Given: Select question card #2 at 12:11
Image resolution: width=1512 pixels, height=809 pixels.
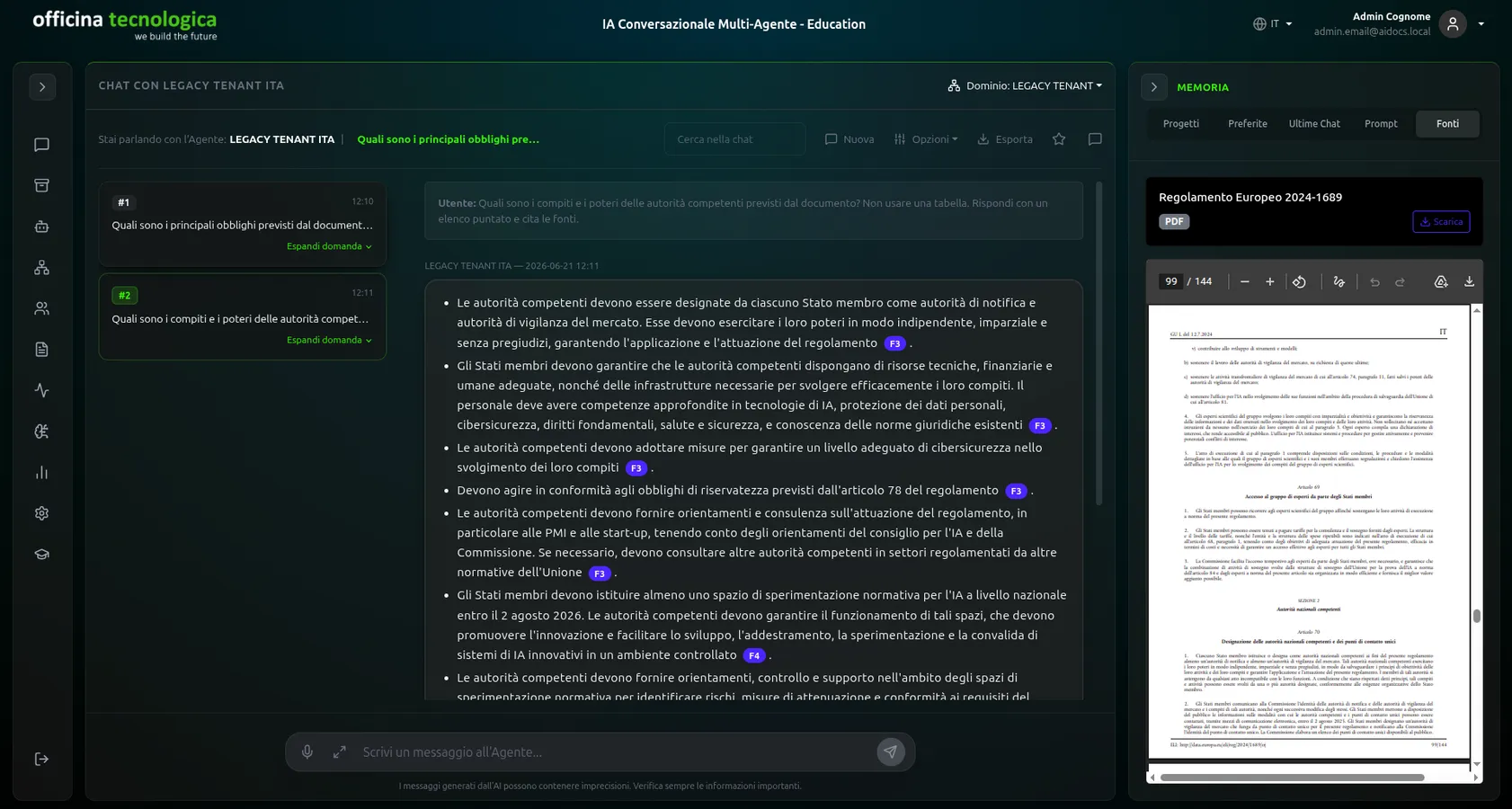Looking at the screenshot, I should 243,316.
